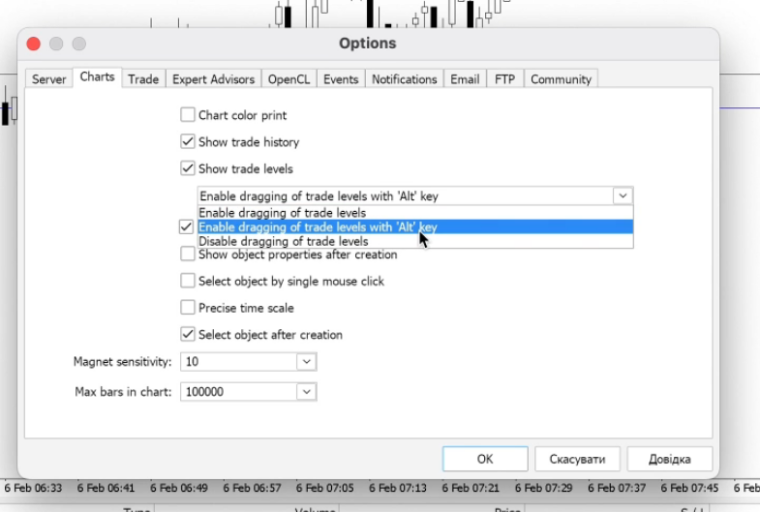Expand the Max bars in chart dropdown arrow
The width and height of the screenshot is (760, 512).
click(306, 392)
